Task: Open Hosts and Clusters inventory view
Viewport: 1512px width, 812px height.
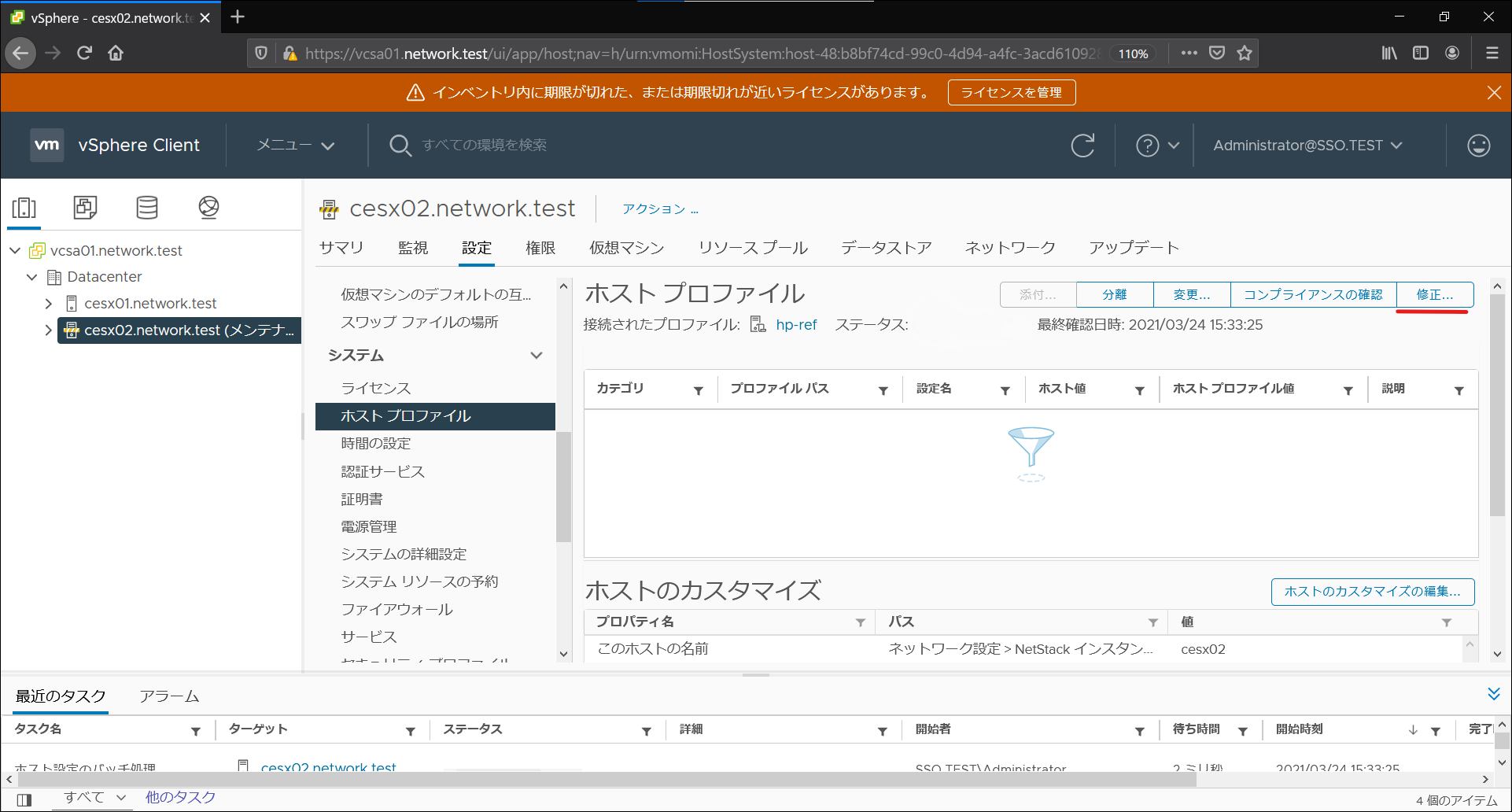Action: pyautogui.click(x=24, y=208)
